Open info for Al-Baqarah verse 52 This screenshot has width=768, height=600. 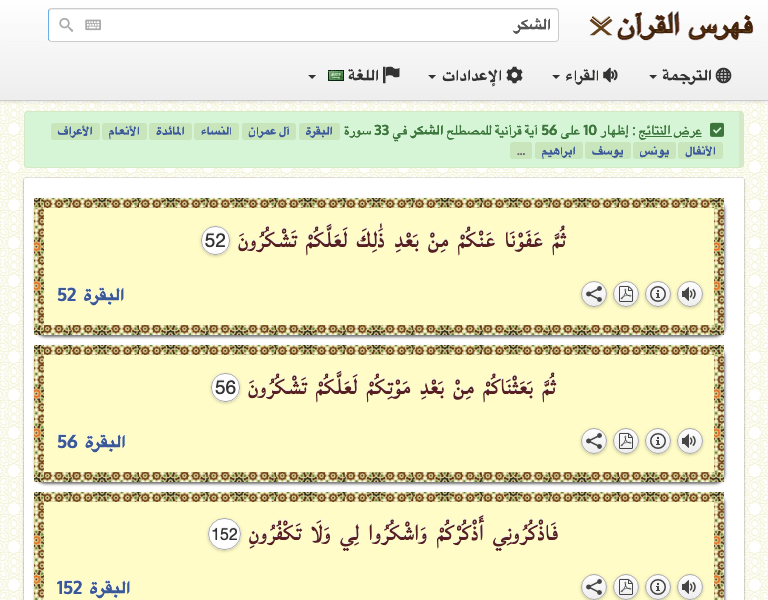pos(657,294)
